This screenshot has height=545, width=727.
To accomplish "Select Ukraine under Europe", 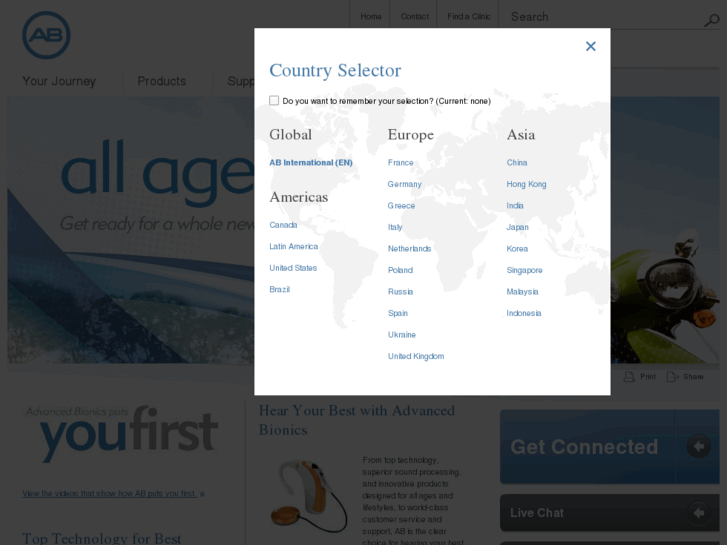I will pos(402,335).
